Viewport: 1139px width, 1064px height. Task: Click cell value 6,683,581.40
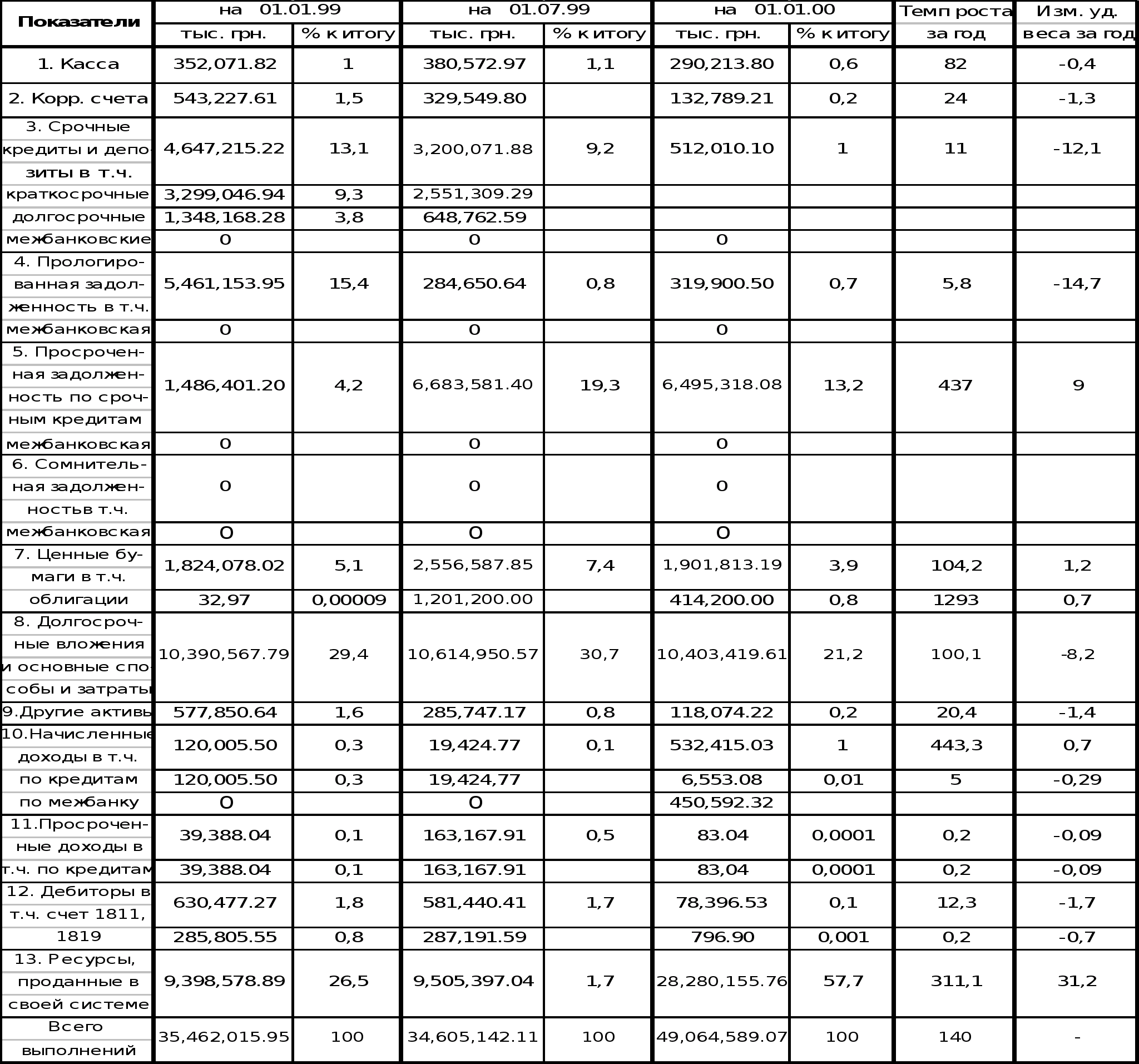tap(473, 384)
